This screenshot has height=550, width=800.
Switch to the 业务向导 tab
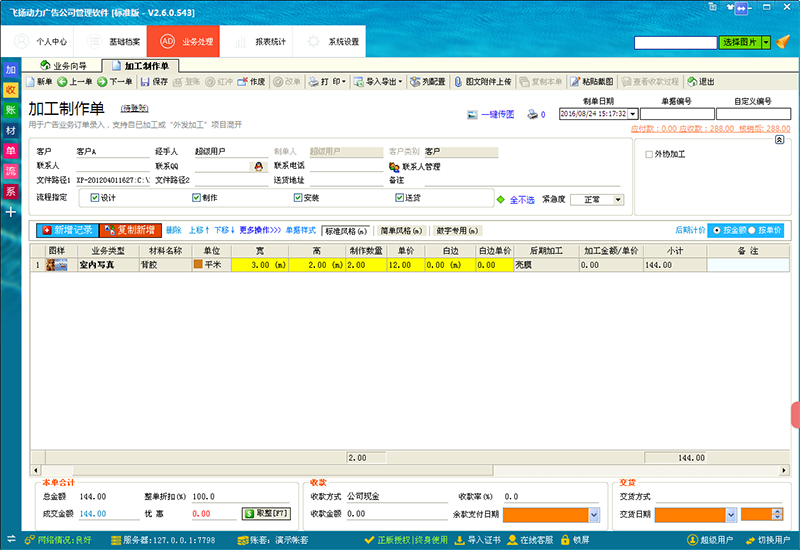tap(66, 65)
